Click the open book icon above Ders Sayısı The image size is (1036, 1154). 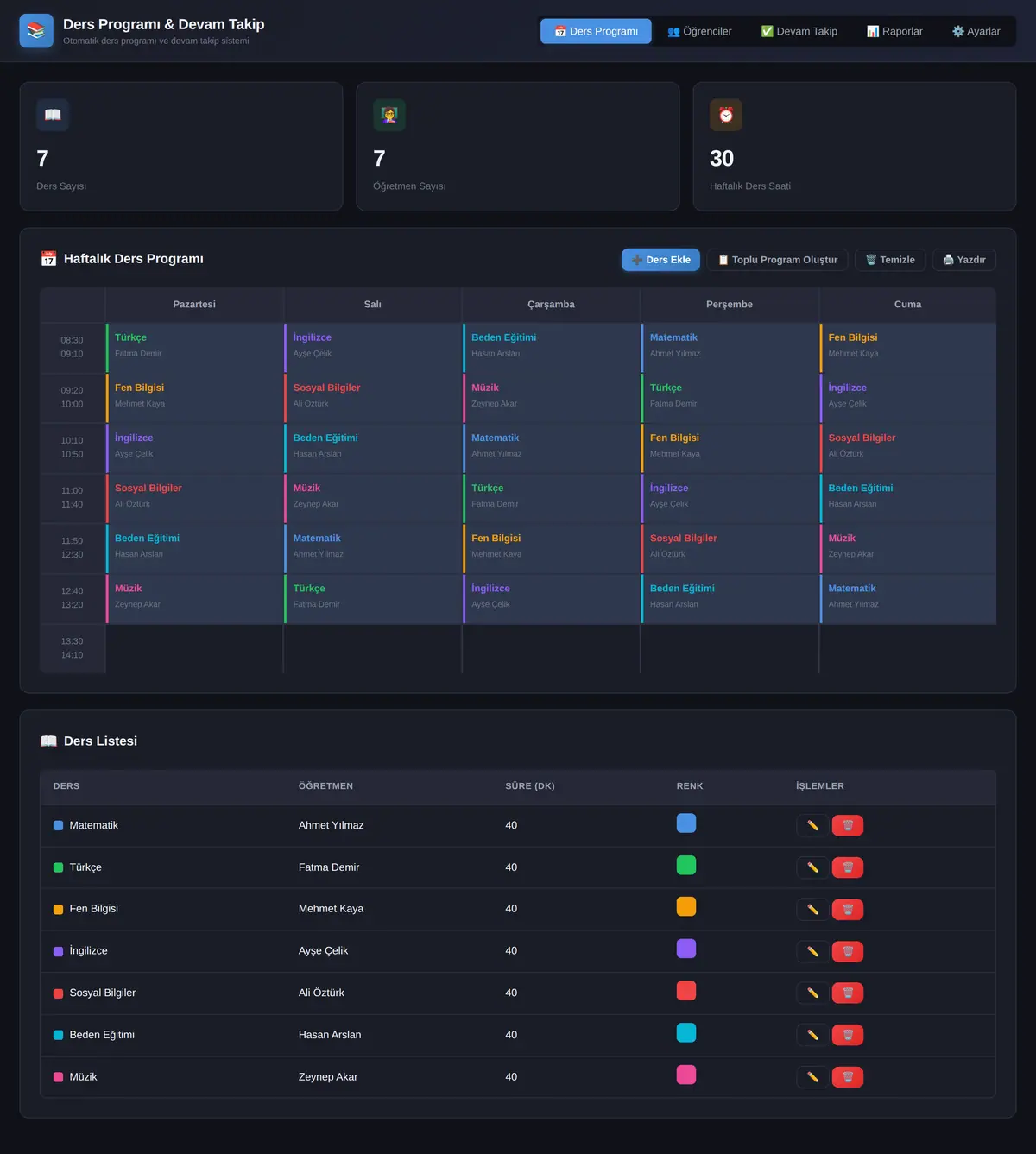tap(53, 115)
